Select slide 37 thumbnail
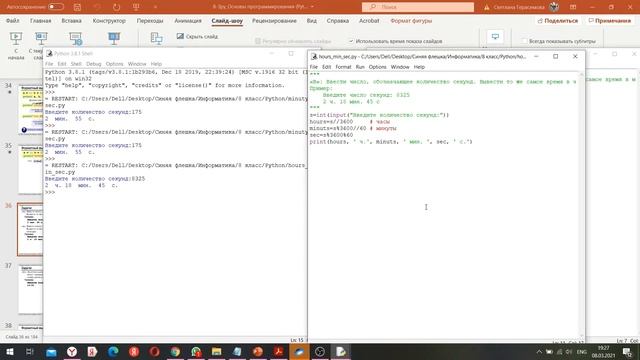Image resolution: width=640 pixels, height=360 pixels. coord(31,289)
